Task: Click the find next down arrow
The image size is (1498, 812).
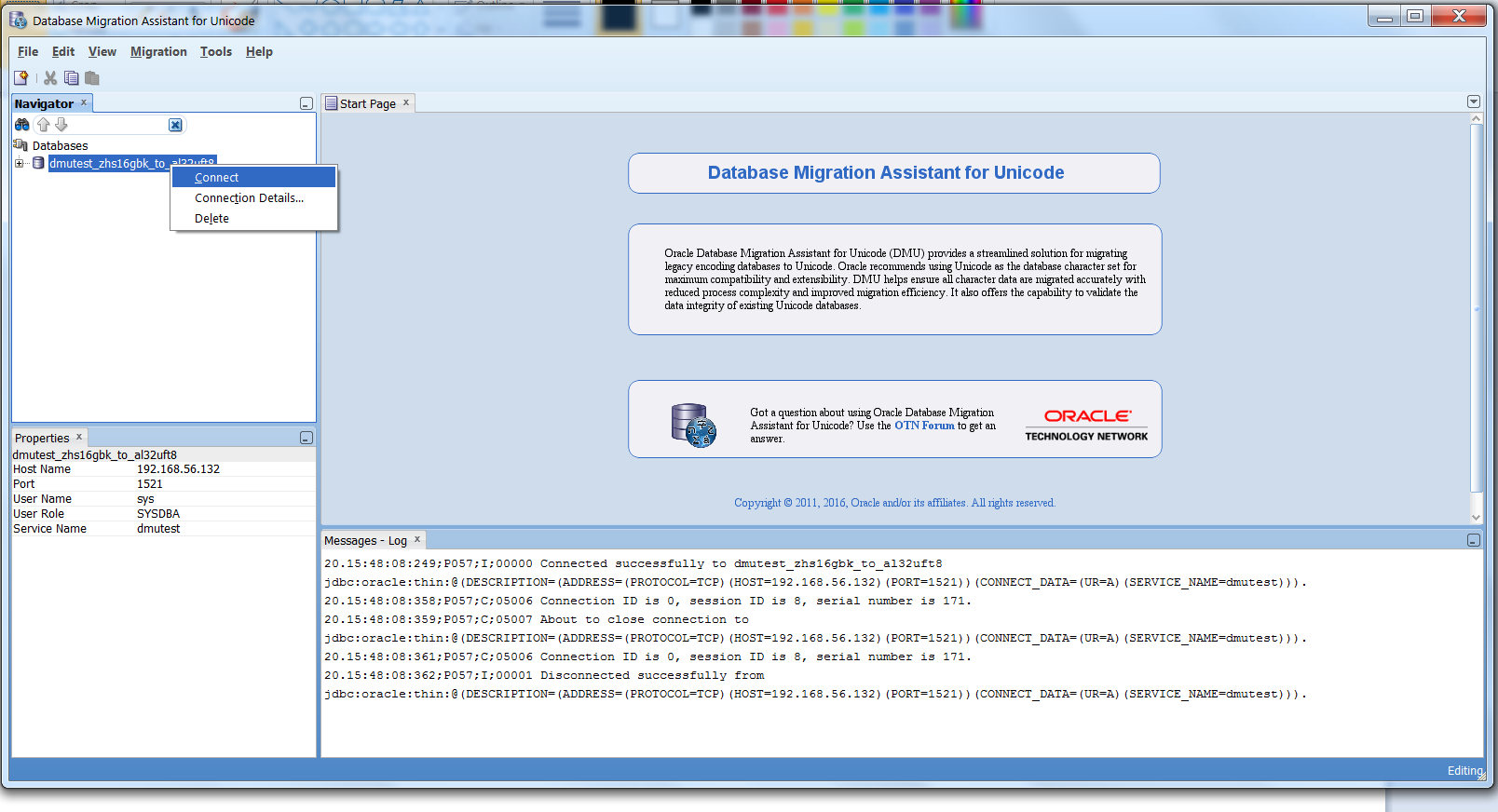Action: click(x=61, y=125)
